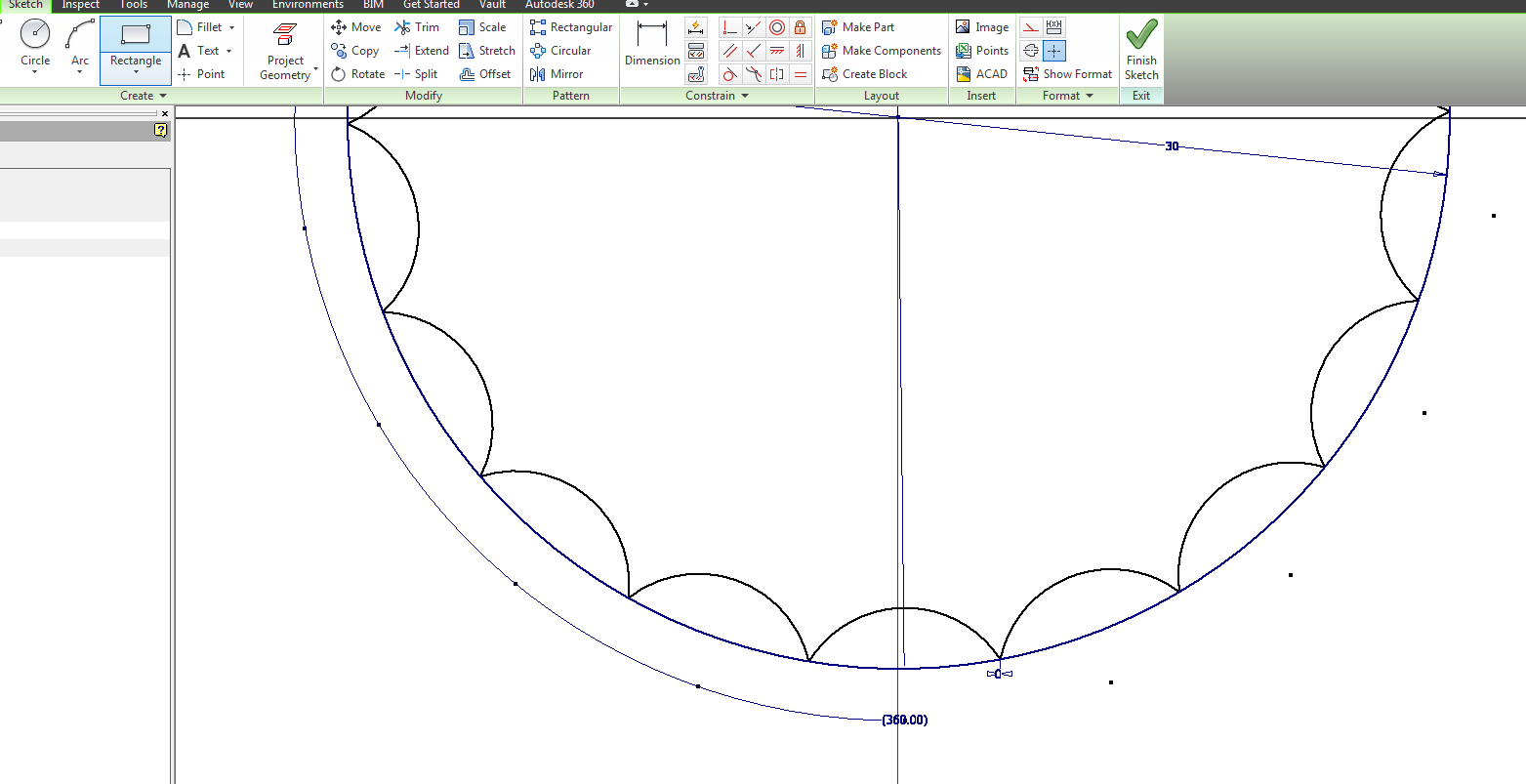Apply the Horizontal constraint
The width and height of the screenshot is (1526, 784).
(777, 51)
